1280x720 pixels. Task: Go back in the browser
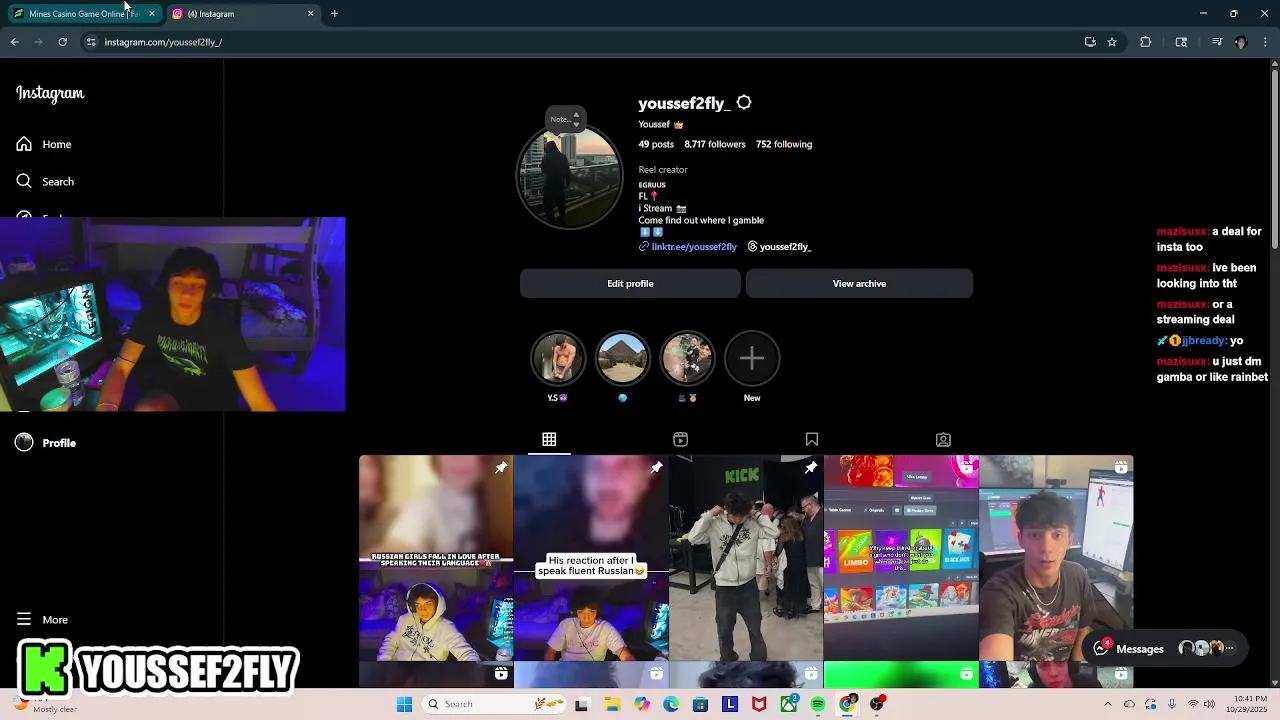pos(14,42)
